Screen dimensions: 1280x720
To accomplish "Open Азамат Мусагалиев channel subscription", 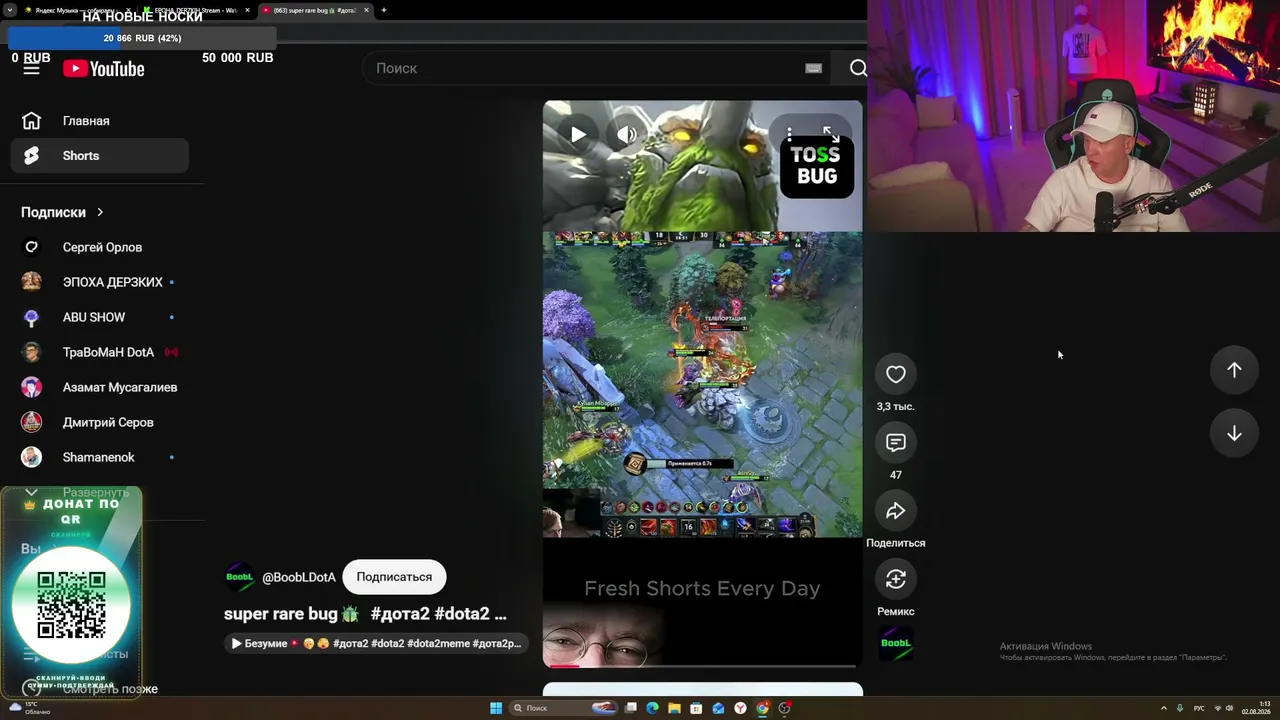I will click(x=99, y=387).
